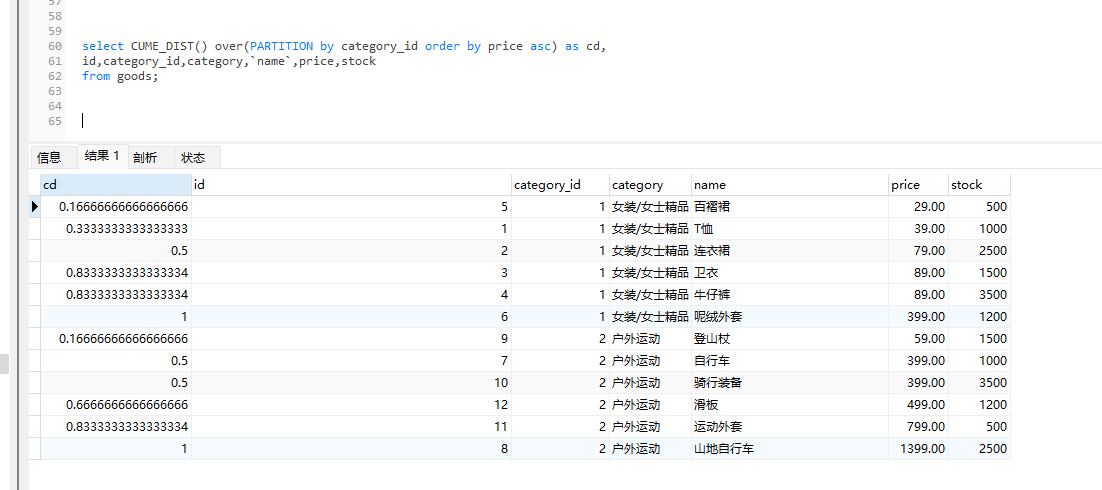Screen dimensions: 1102x490
Task: Click the category column header
Action: [x=650, y=185]
